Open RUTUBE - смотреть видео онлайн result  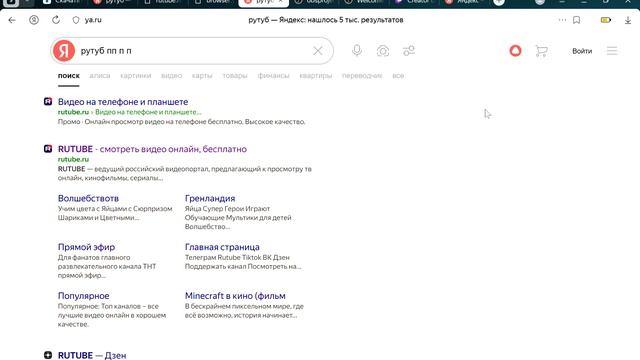point(152,149)
